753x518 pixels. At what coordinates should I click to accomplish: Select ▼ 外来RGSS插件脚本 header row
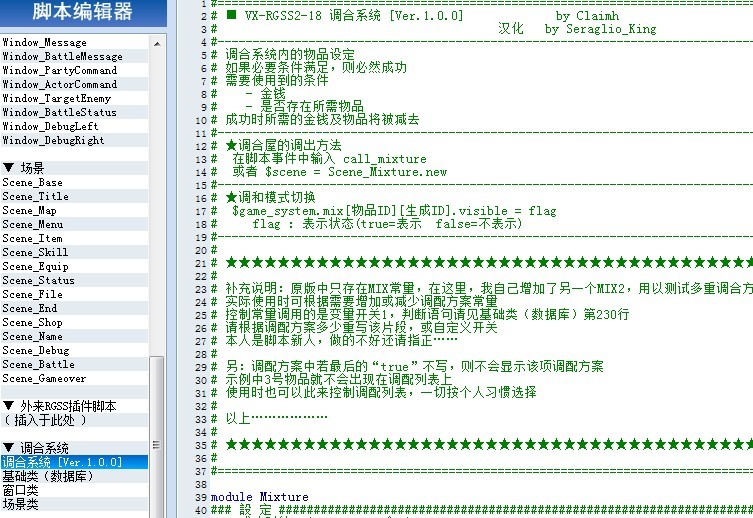click(x=74, y=406)
